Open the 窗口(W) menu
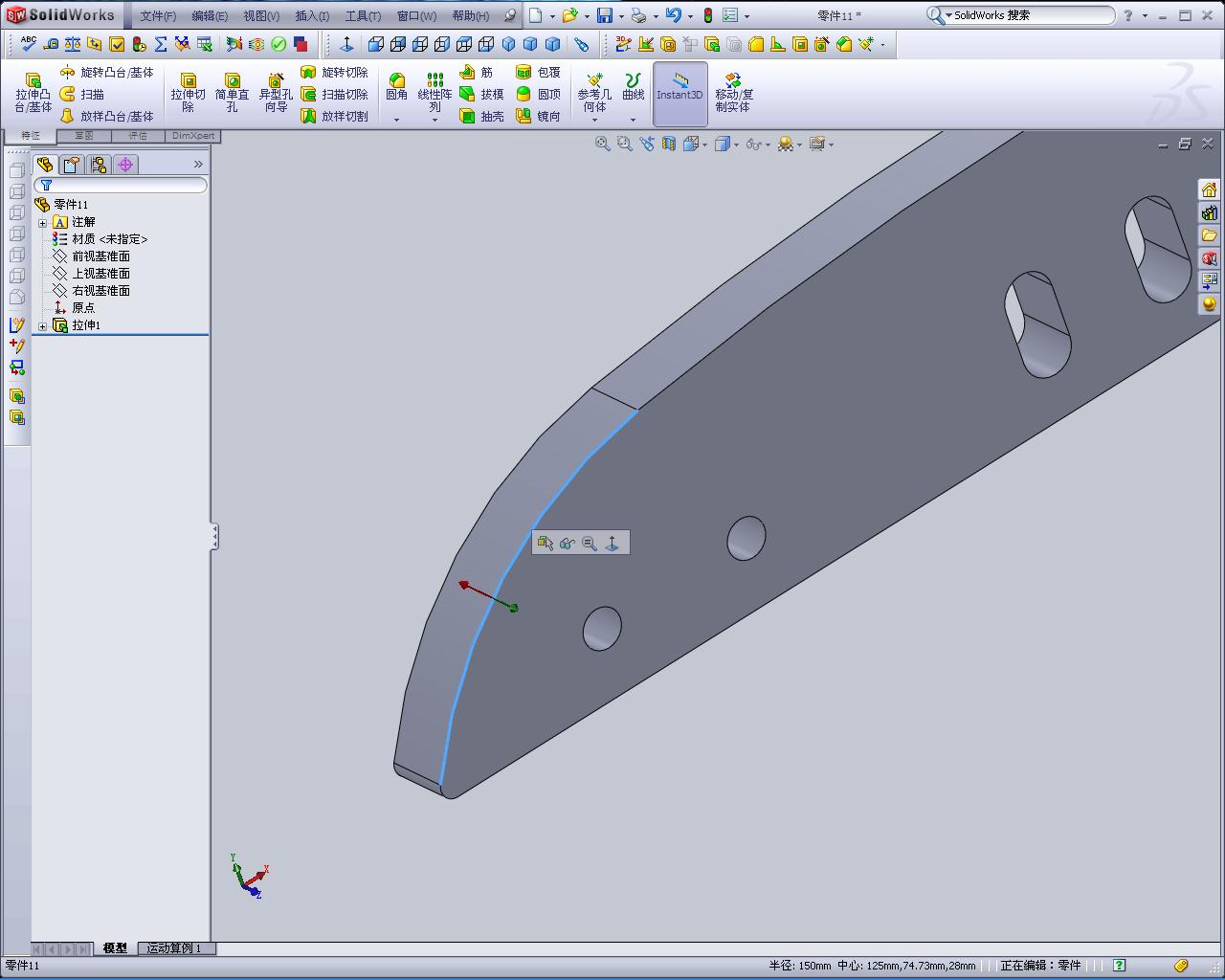The width and height of the screenshot is (1225, 980). coord(416,16)
